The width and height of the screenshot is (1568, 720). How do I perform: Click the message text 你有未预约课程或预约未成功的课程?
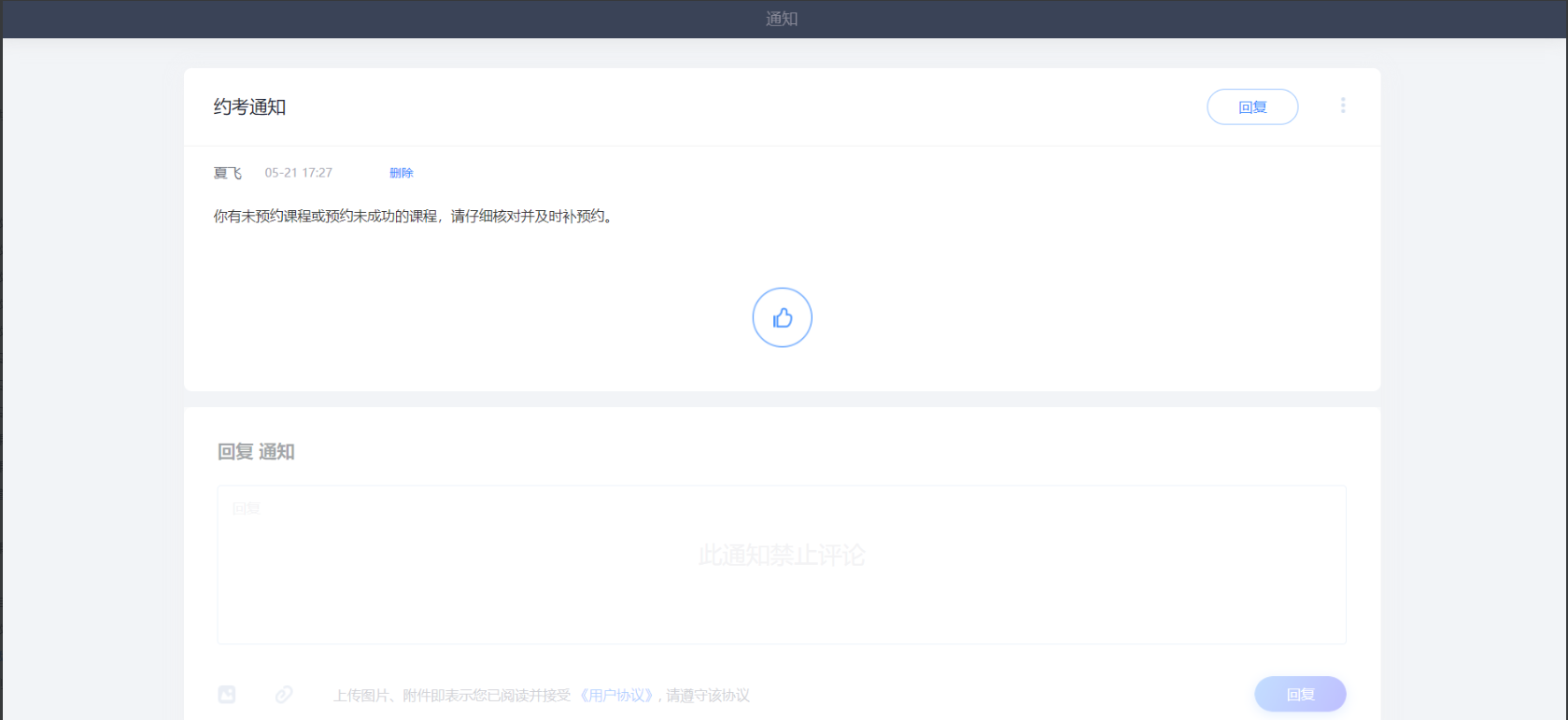[325, 217]
